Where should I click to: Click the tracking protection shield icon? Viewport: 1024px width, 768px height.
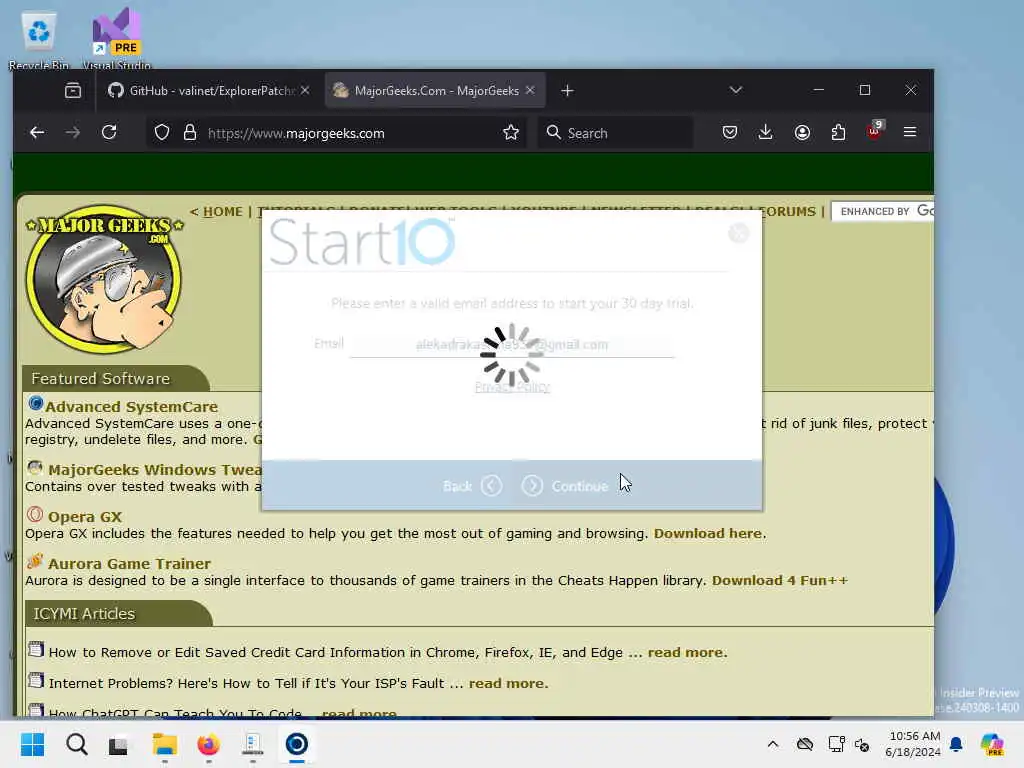pyautogui.click(x=162, y=133)
